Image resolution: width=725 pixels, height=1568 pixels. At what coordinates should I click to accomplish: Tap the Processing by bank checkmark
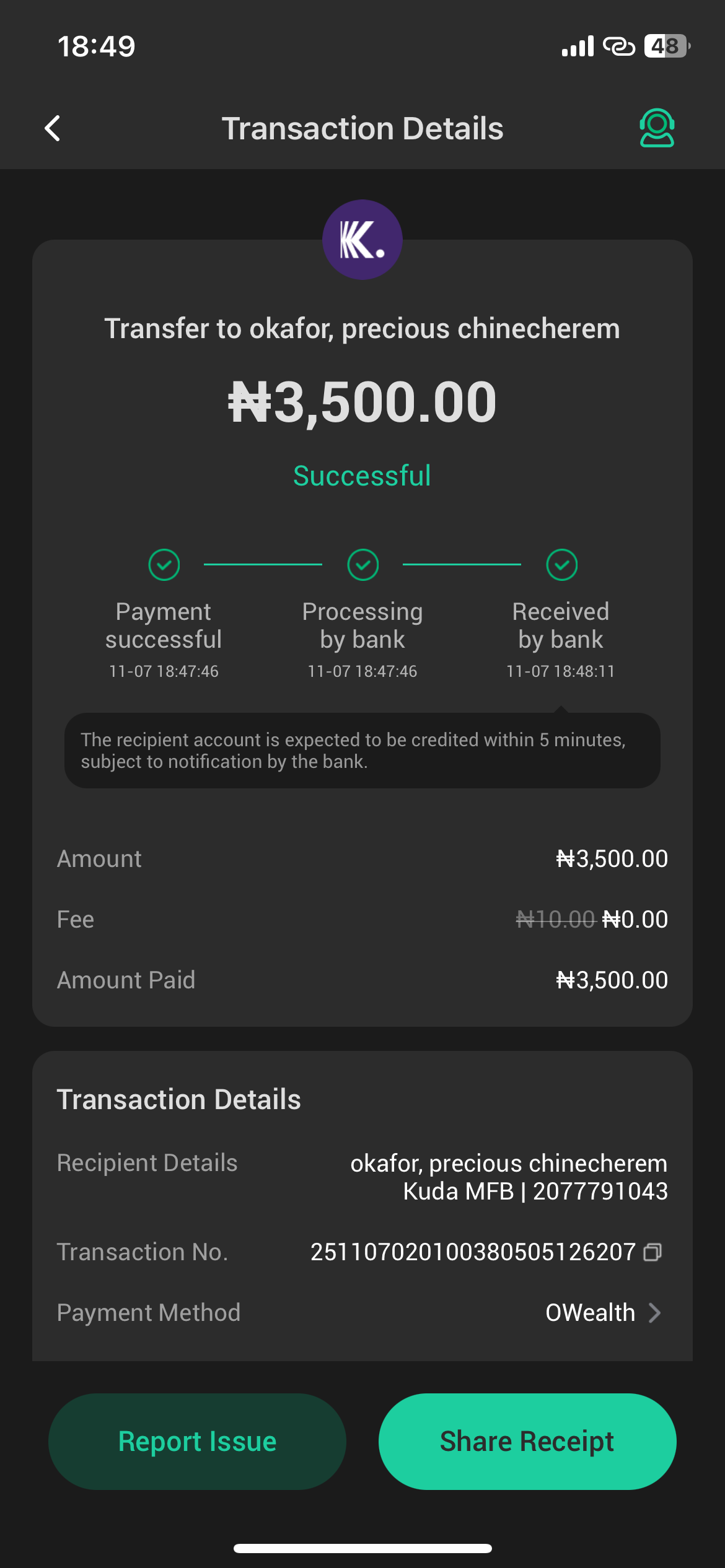363,565
